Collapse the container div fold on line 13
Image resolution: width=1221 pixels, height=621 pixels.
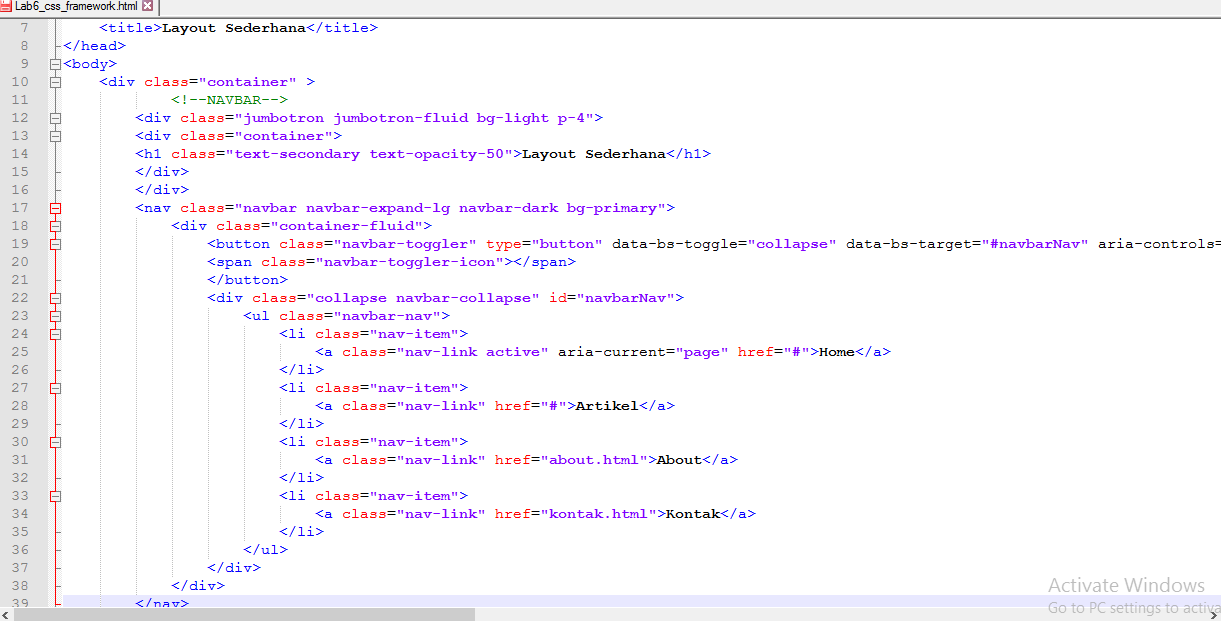55,135
